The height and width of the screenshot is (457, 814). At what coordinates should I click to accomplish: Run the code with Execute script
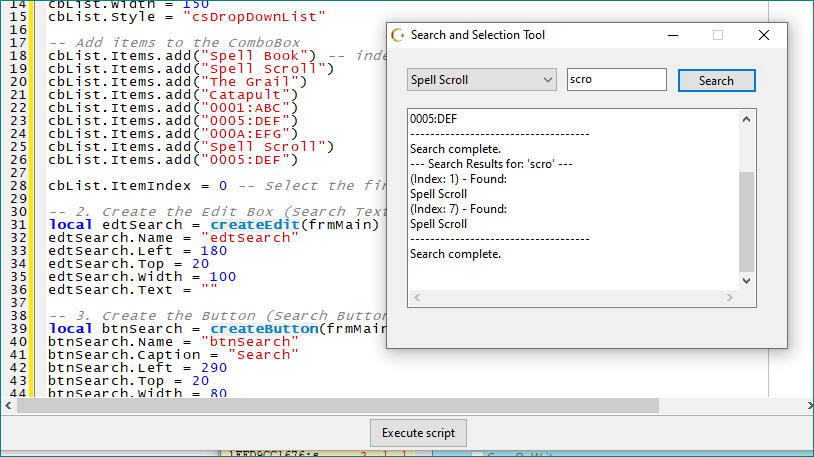[x=418, y=433]
